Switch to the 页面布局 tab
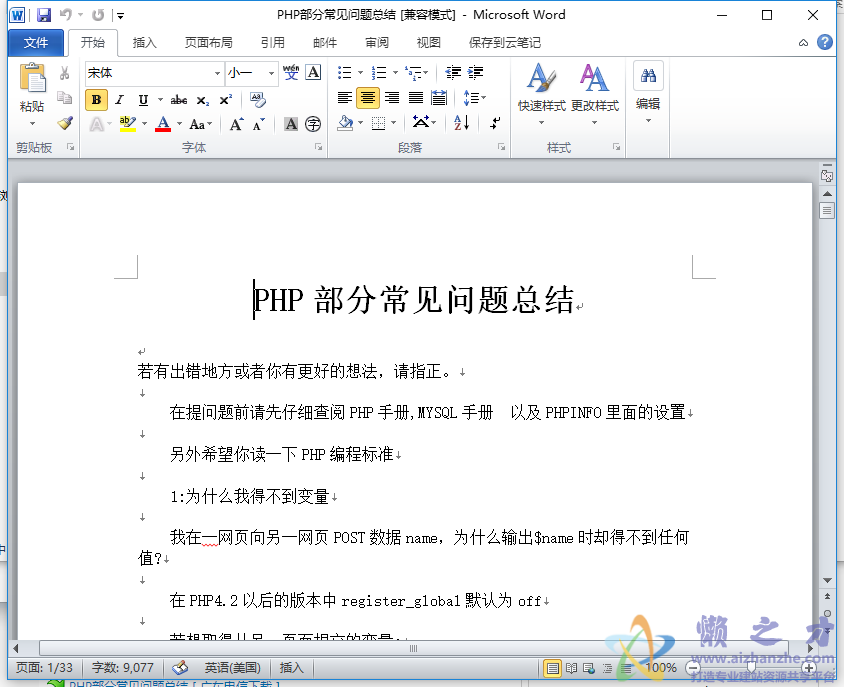Viewport: 844px width, 687px height. [x=209, y=43]
